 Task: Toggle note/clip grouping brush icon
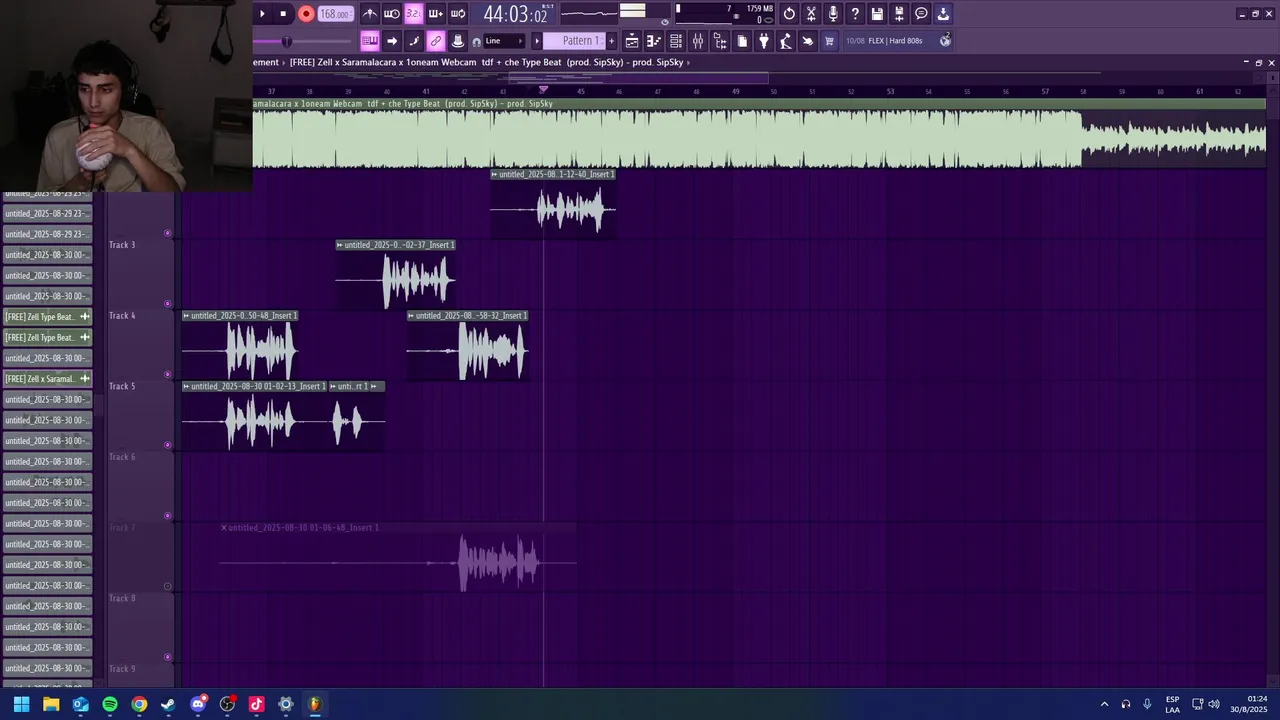tap(414, 41)
